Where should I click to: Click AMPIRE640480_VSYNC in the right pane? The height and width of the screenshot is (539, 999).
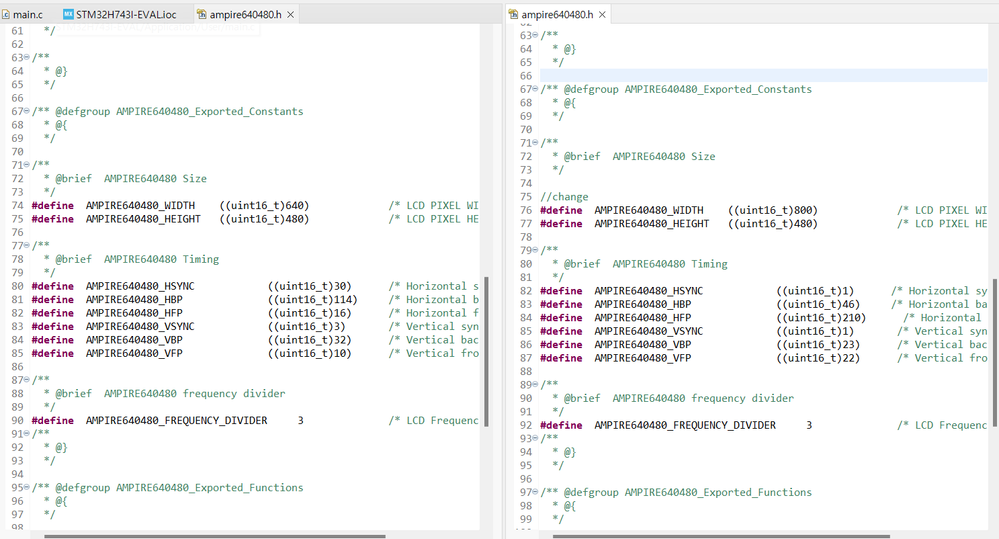(649, 331)
